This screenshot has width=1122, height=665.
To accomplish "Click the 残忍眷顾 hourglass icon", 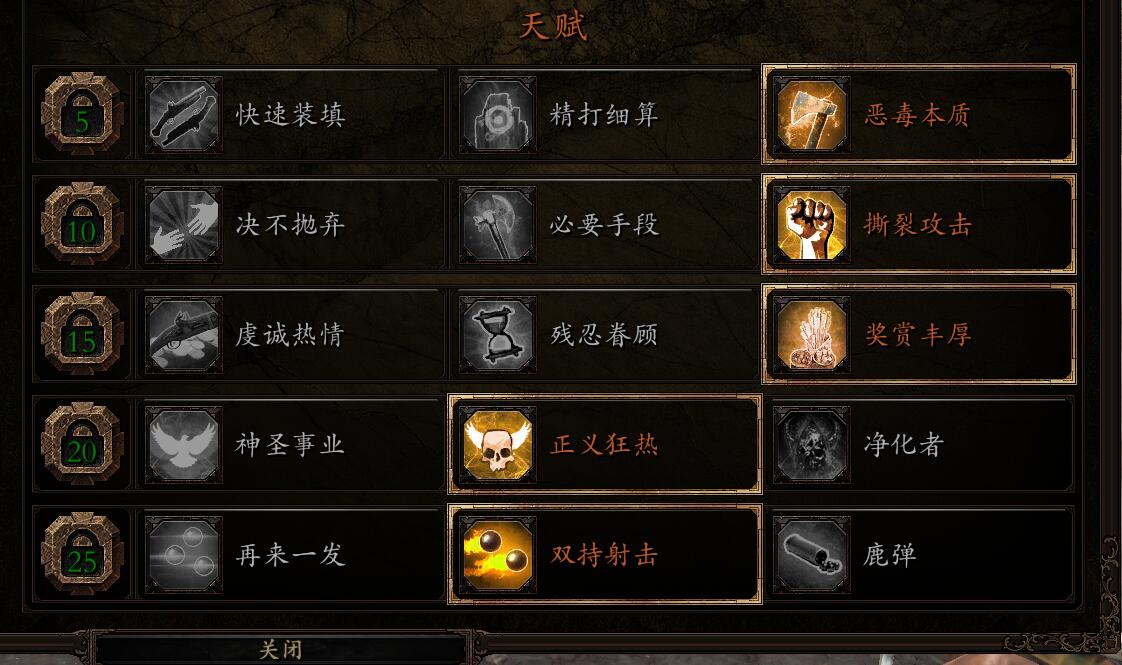I will point(497,334).
